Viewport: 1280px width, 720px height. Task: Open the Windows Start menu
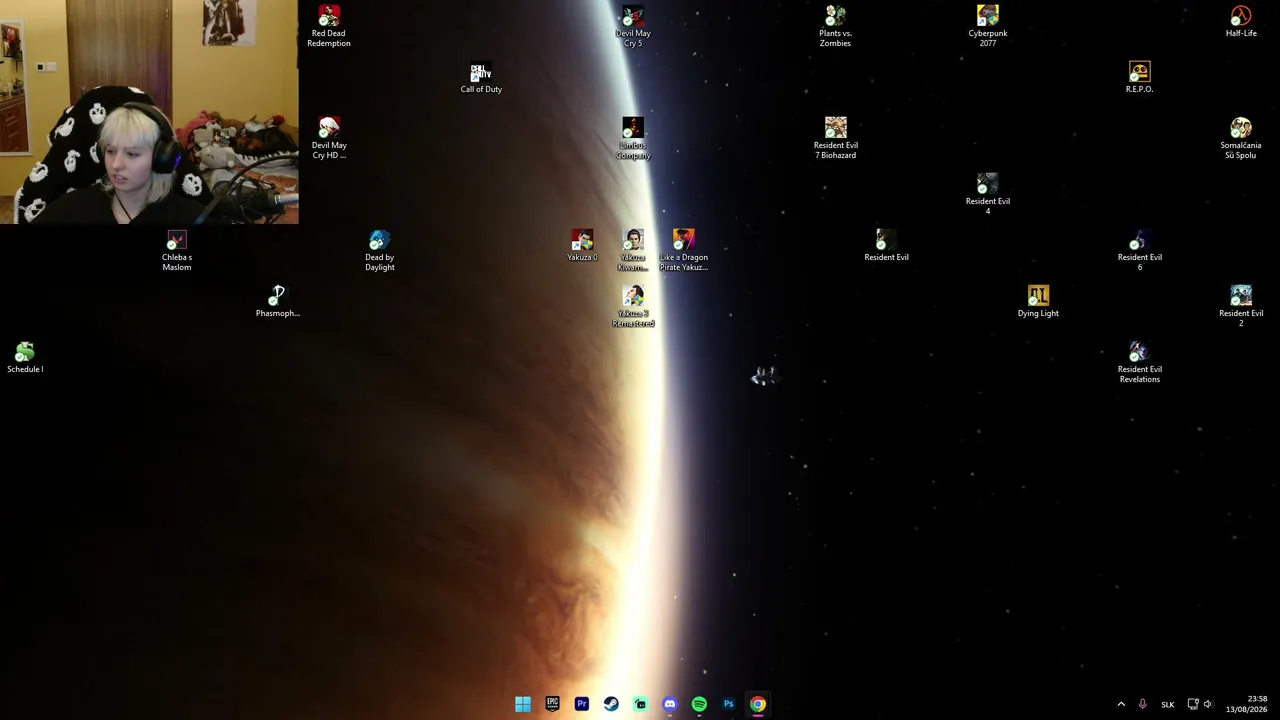coord(523,704)
